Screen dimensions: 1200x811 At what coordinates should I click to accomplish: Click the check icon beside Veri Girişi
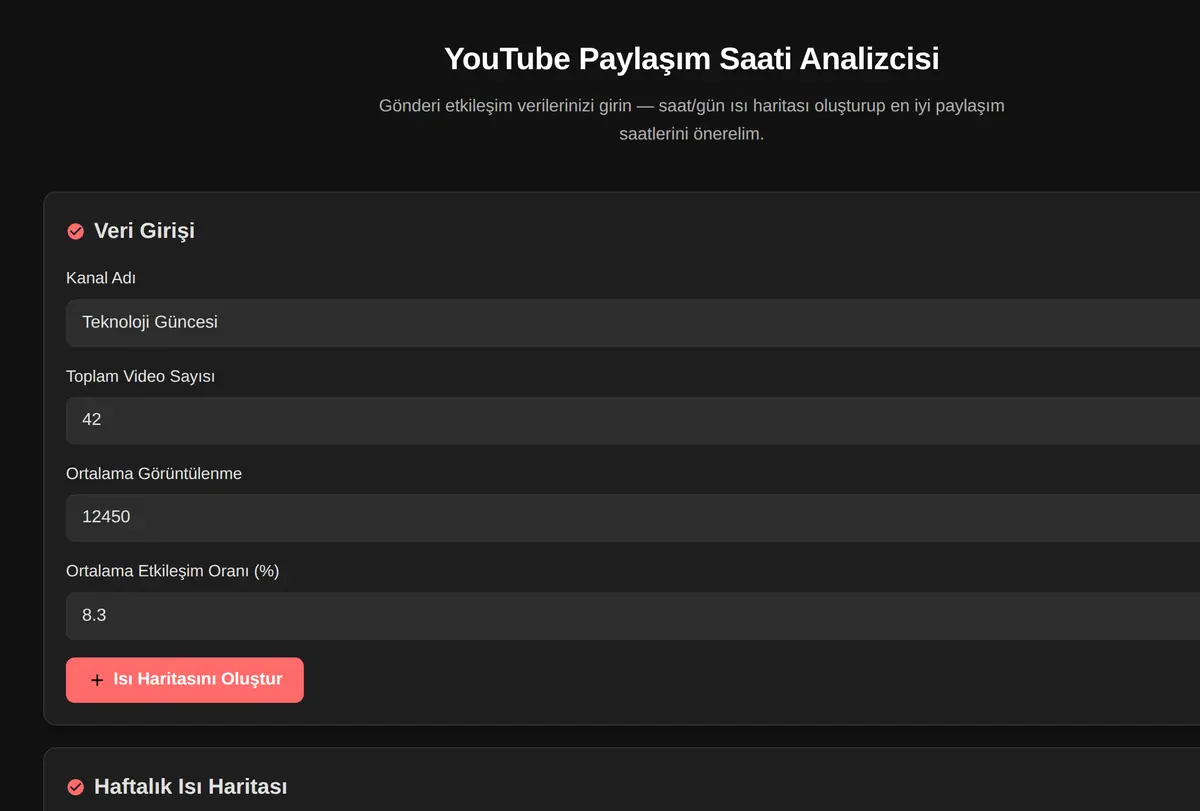click(75, 231)
